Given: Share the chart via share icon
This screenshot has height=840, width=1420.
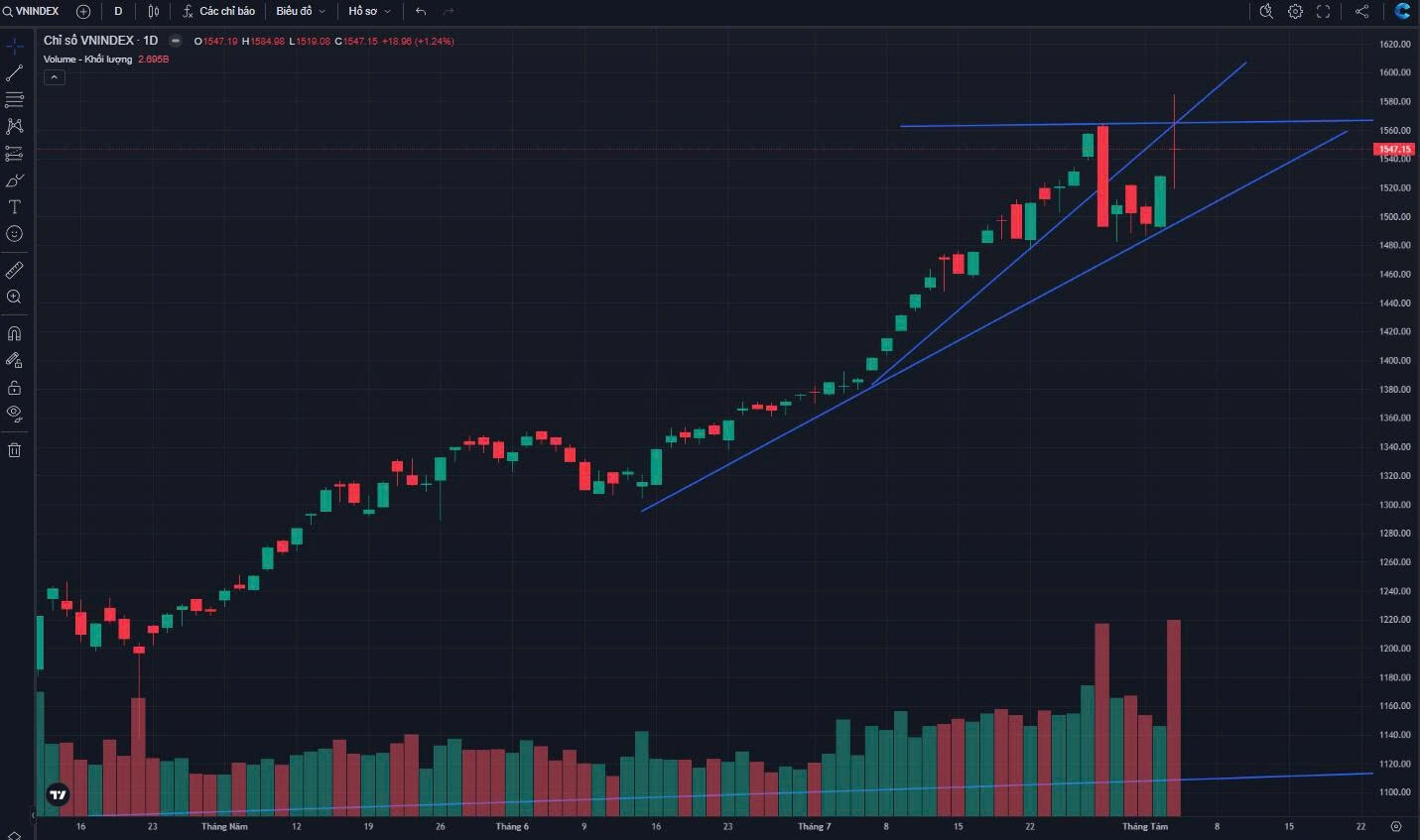Looking at the screenshot, I should point(1361,11).
